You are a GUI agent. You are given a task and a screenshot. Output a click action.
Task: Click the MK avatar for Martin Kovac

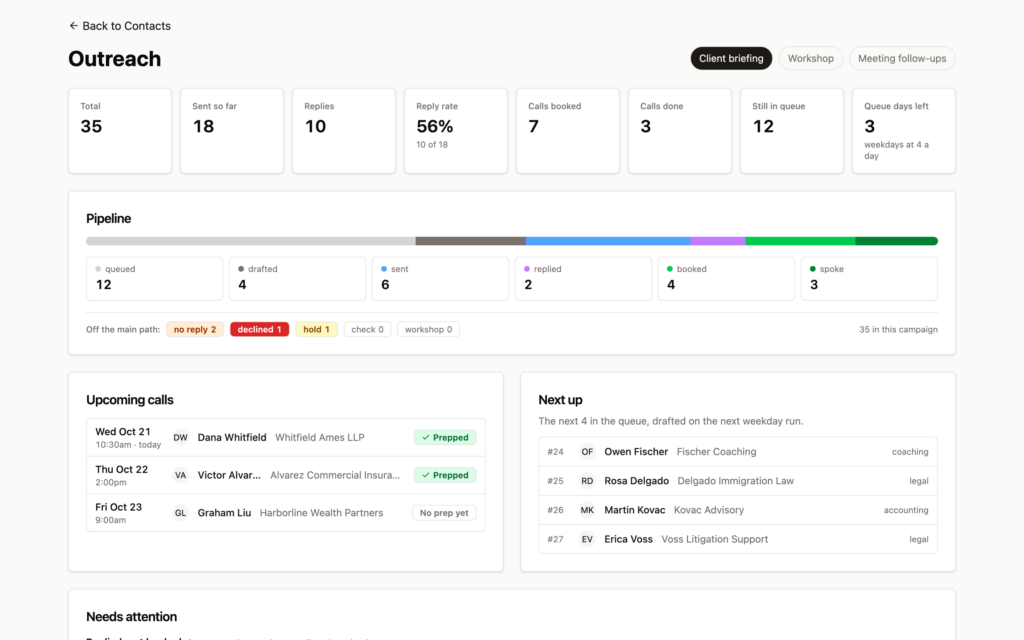pos(587,510)
